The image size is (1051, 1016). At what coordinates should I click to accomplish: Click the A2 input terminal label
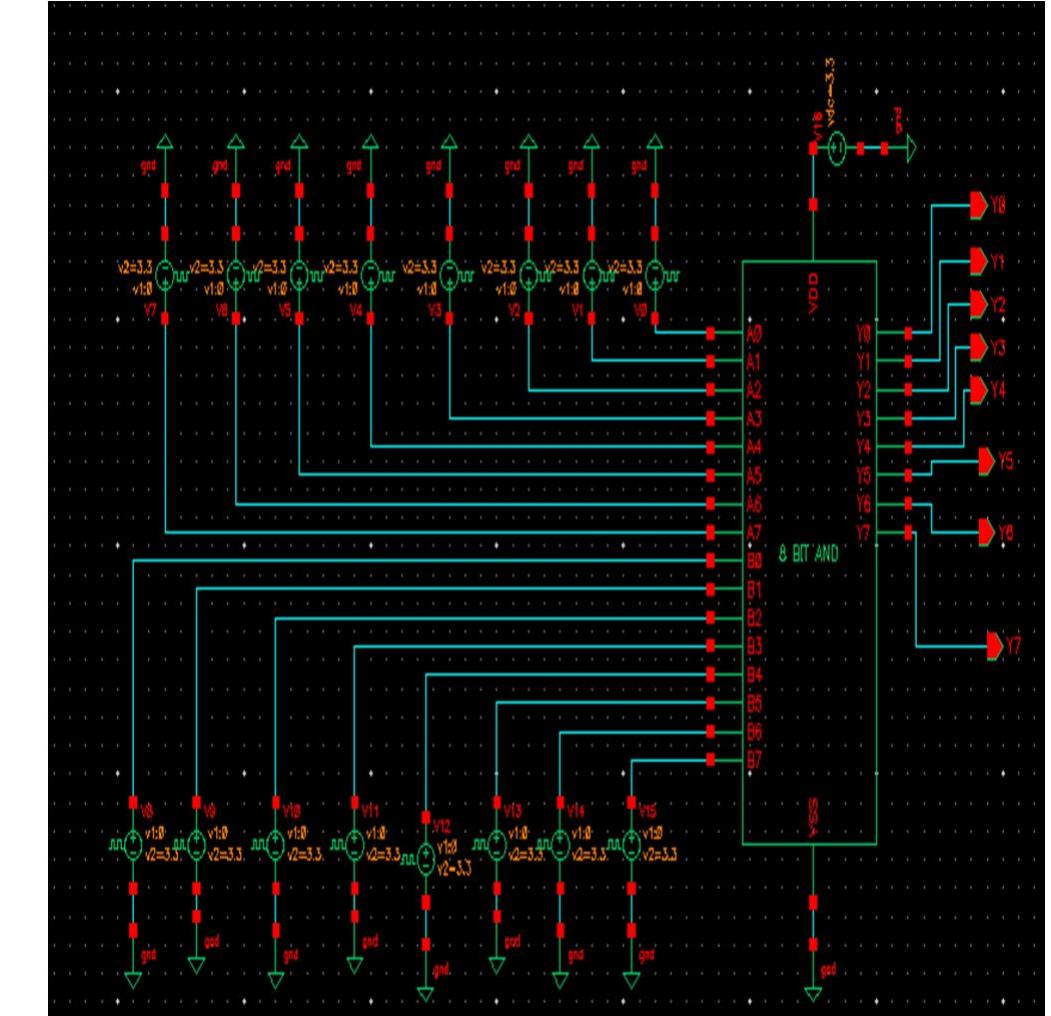point(754,390)
